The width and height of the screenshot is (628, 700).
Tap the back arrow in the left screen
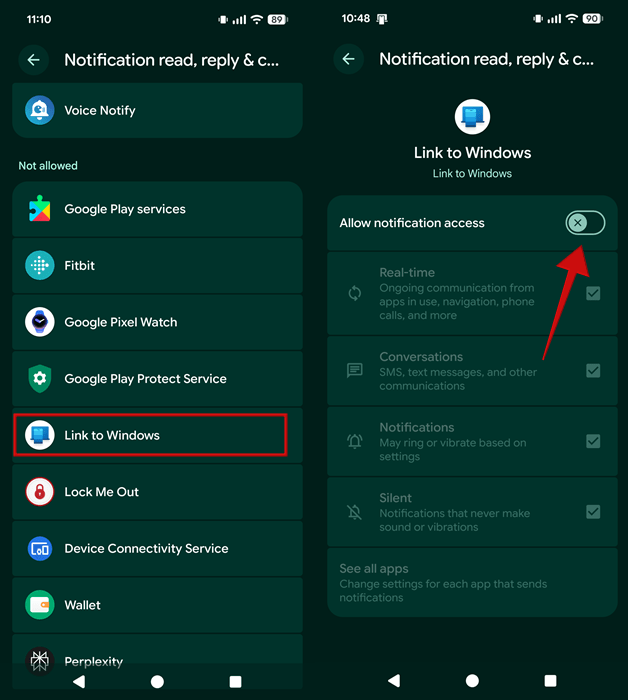[34, 60]
